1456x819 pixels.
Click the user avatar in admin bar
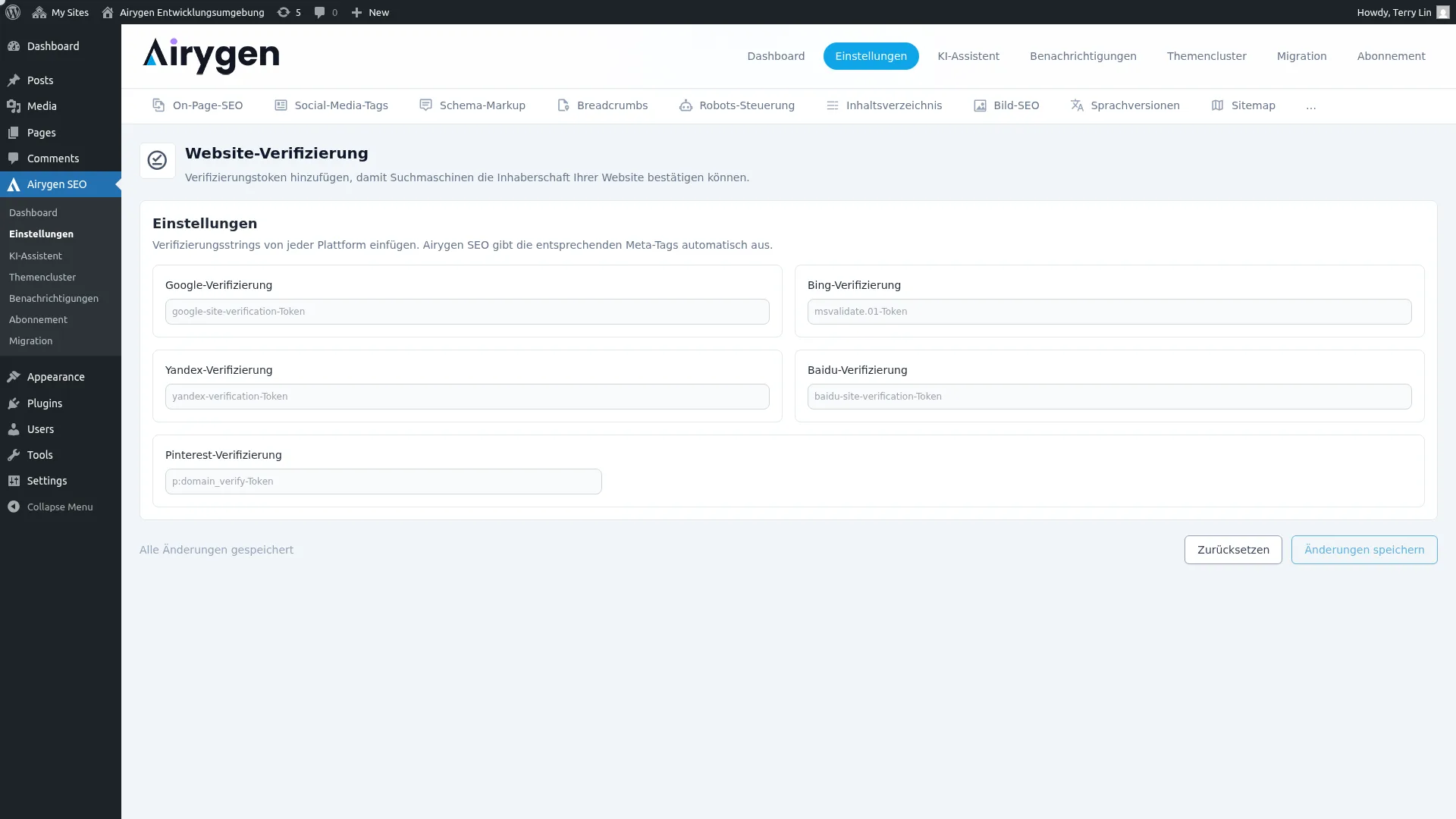pos(1443,12)
